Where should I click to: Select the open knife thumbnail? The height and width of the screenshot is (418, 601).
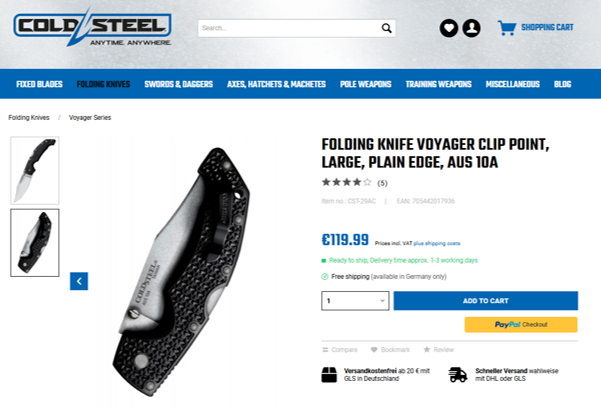coord(35,170)
